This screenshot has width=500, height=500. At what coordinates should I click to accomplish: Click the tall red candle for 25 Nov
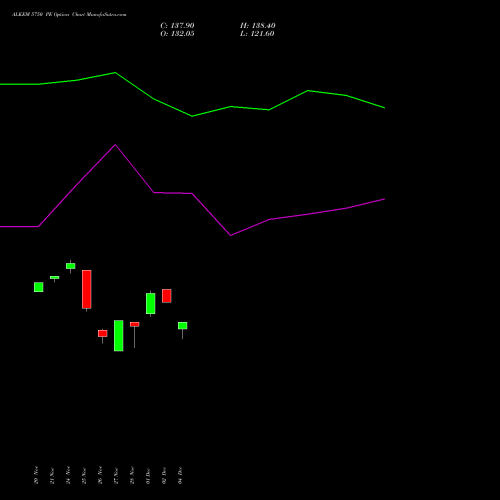pos(87,289)
